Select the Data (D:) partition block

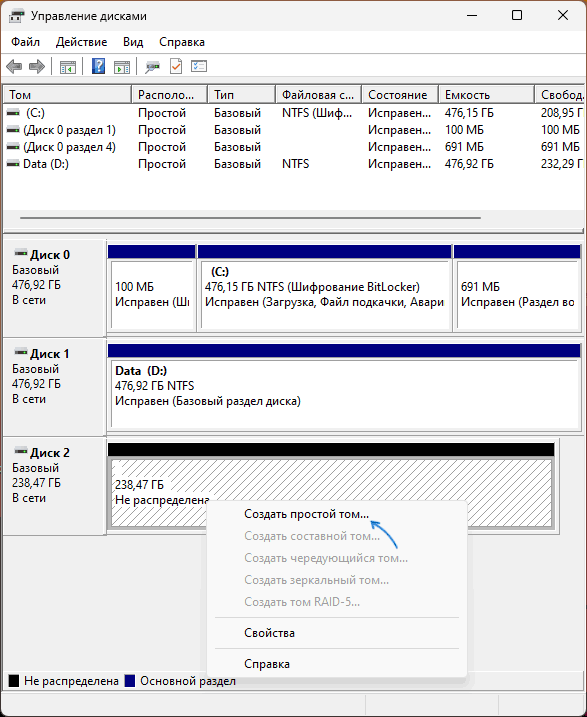[x=344, y=387]
